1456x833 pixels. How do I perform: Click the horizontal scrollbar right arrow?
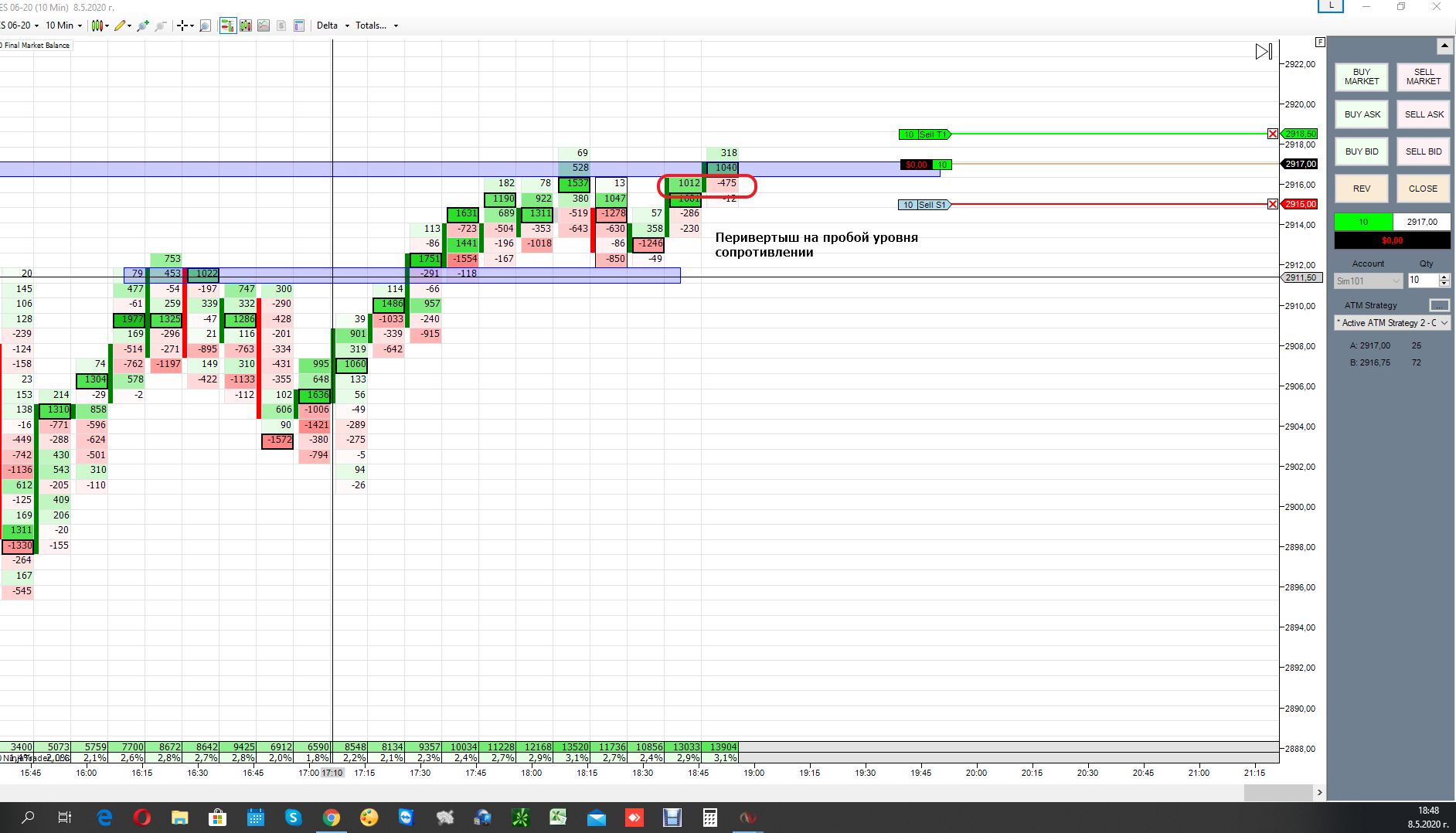pyautogui.click(x=1319, y=793)
